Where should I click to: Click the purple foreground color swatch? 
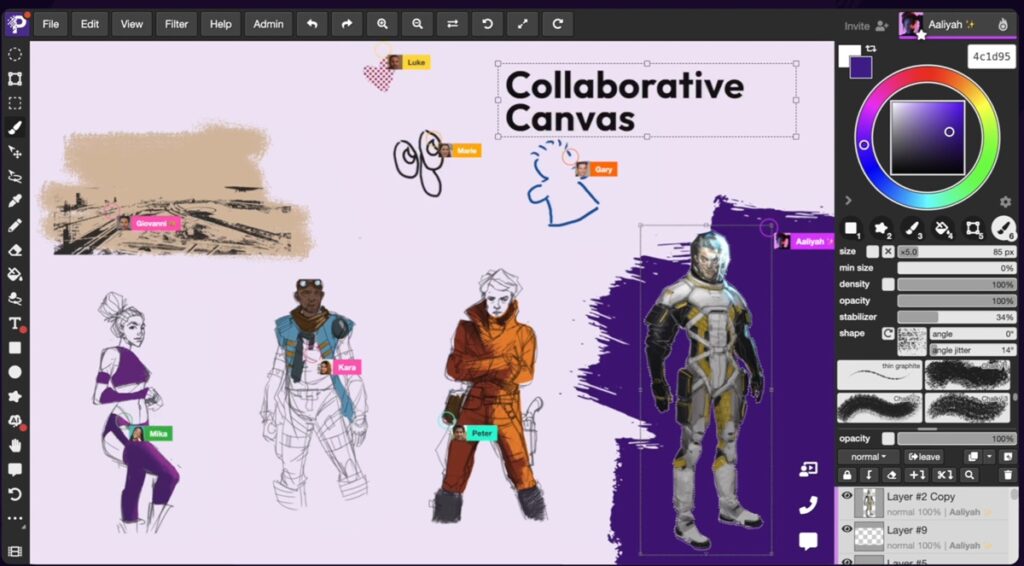click(x=861, y=68)
